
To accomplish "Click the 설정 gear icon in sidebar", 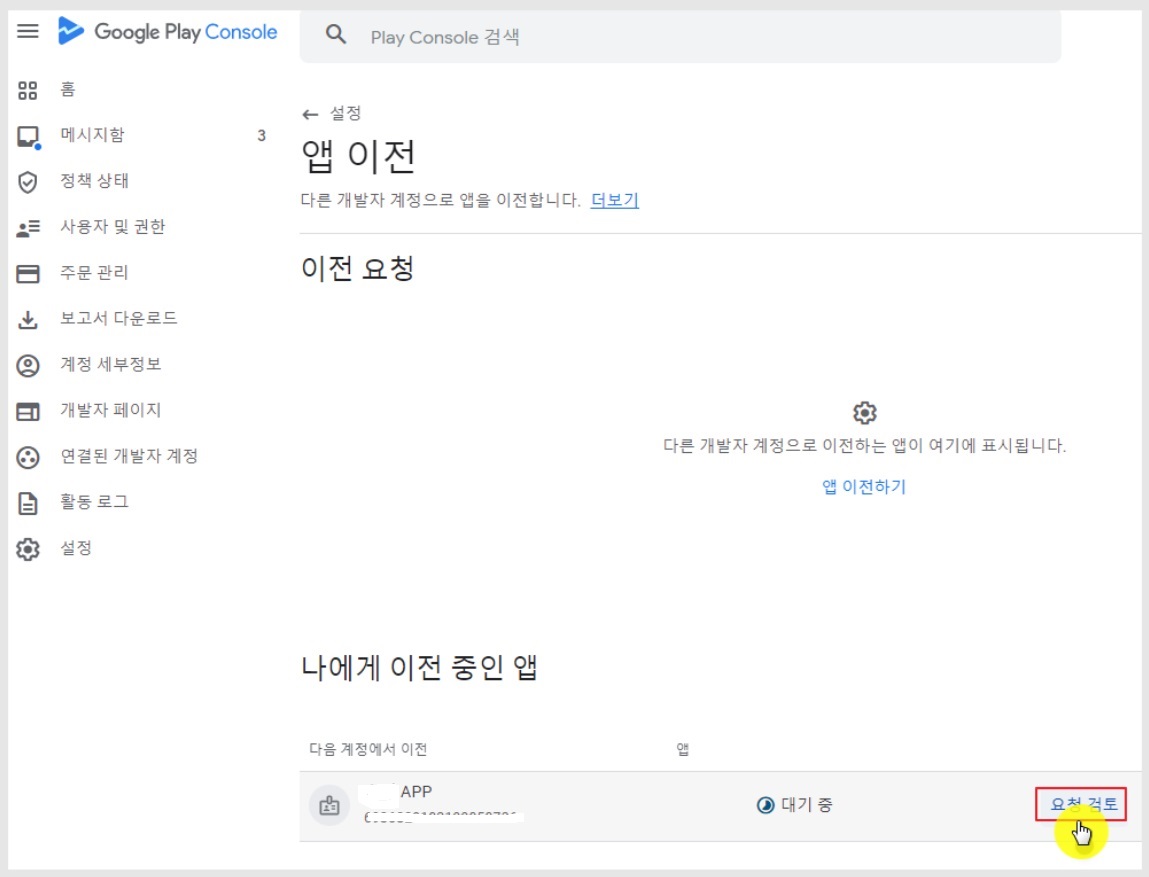I will point(28,549).
